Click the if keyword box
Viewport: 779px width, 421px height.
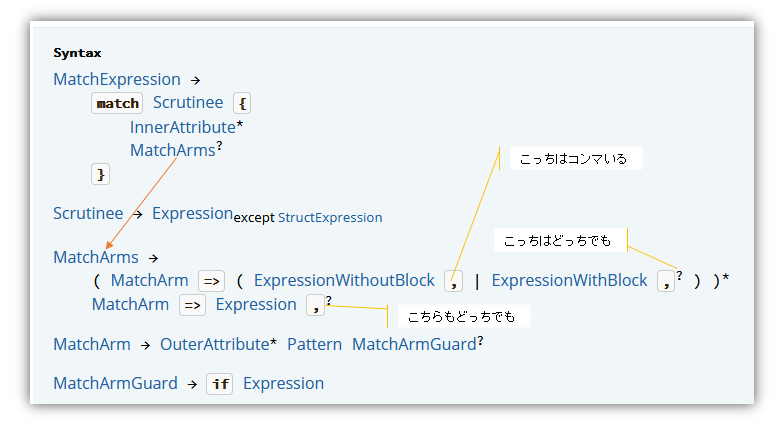220,383
